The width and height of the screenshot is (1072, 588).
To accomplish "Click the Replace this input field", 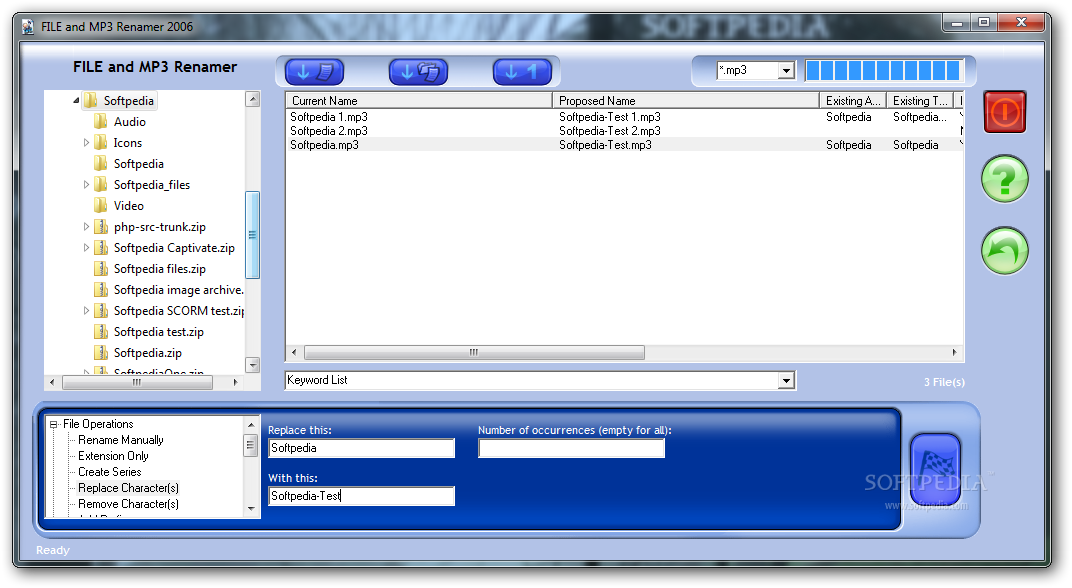I will (362, 449).
